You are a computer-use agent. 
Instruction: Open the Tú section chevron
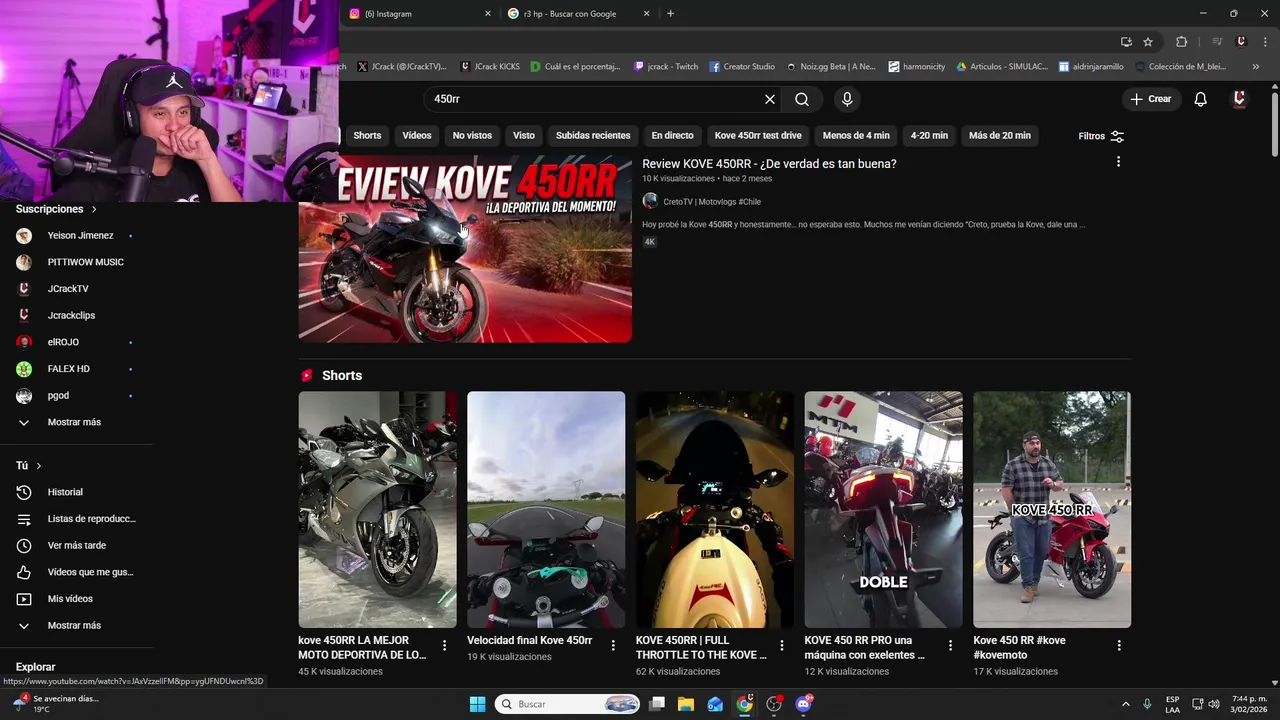tap(39, 466)
